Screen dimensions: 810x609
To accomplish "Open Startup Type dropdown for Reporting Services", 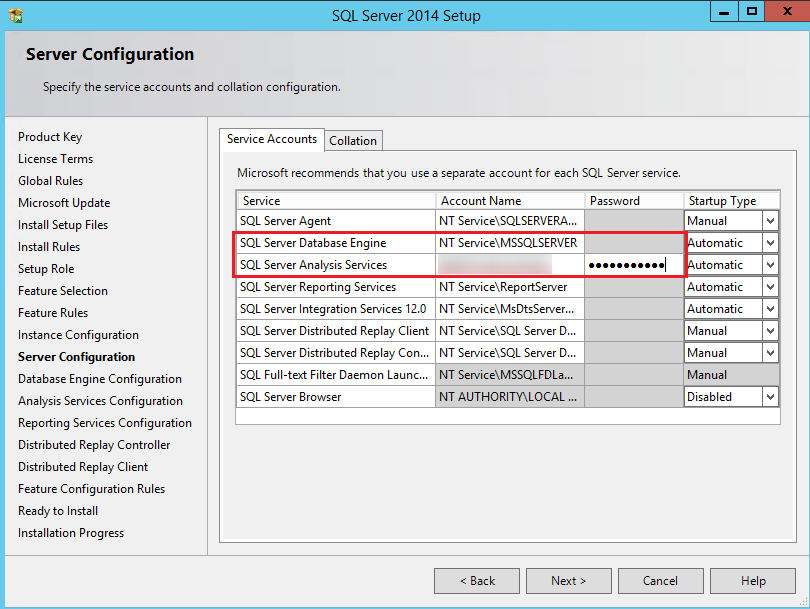I will point(770,287).
